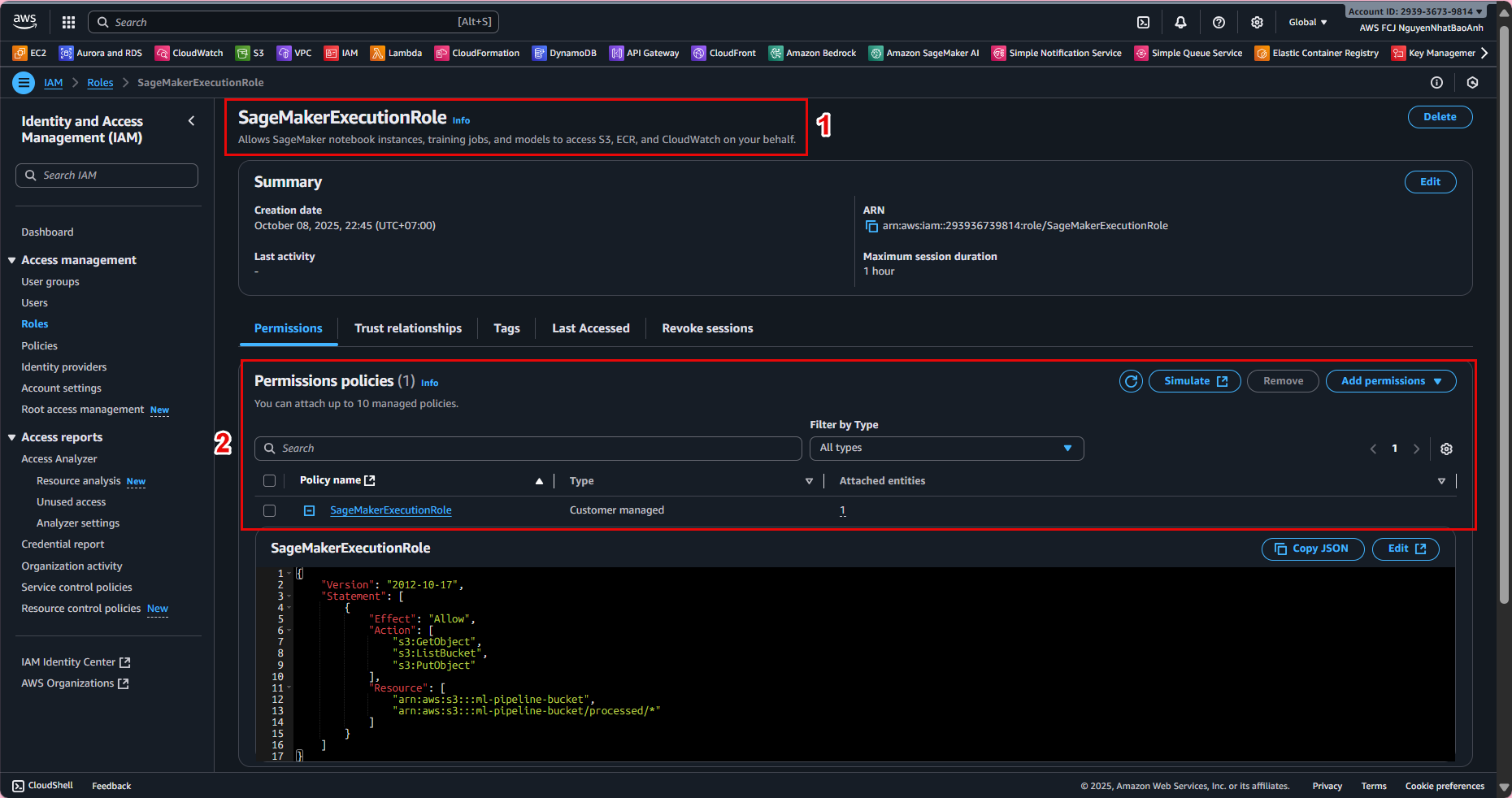
Task: Collapse the SageMakerExecutionRole policy row
Action: coord(309,511)
